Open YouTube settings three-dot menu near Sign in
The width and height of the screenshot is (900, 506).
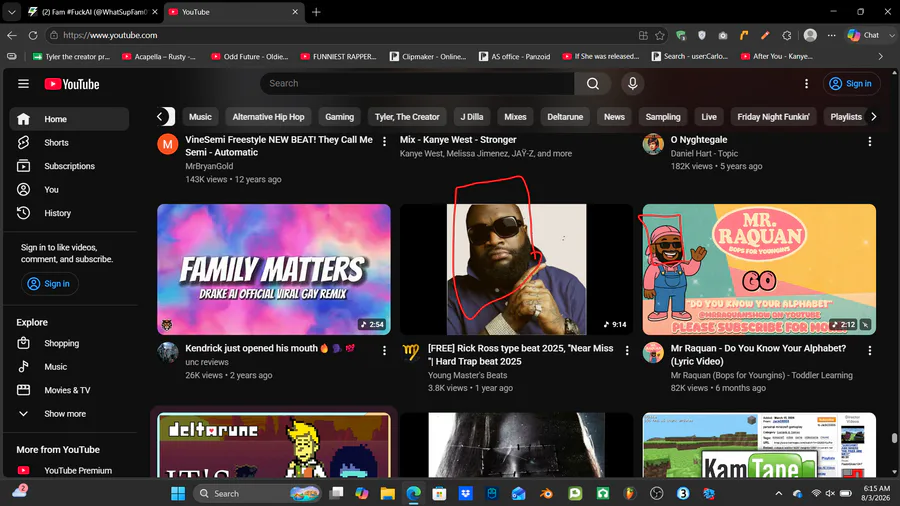point(806,84)
